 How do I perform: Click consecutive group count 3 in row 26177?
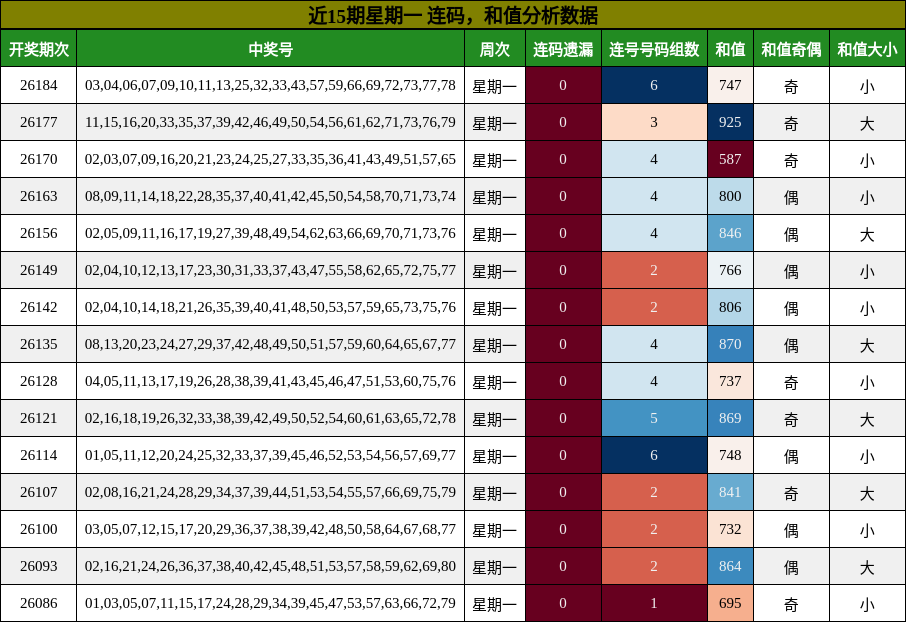tap(654, 123)
